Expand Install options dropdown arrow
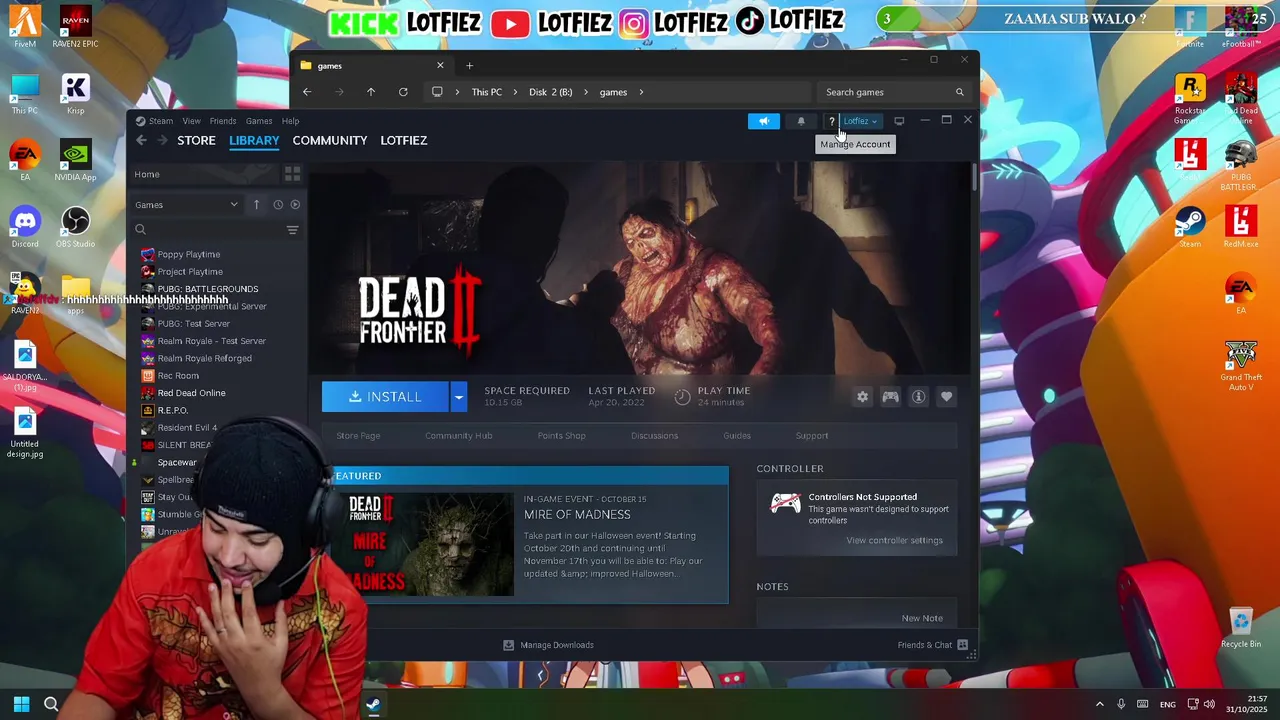1280x720 pixels. pos(458,397)
